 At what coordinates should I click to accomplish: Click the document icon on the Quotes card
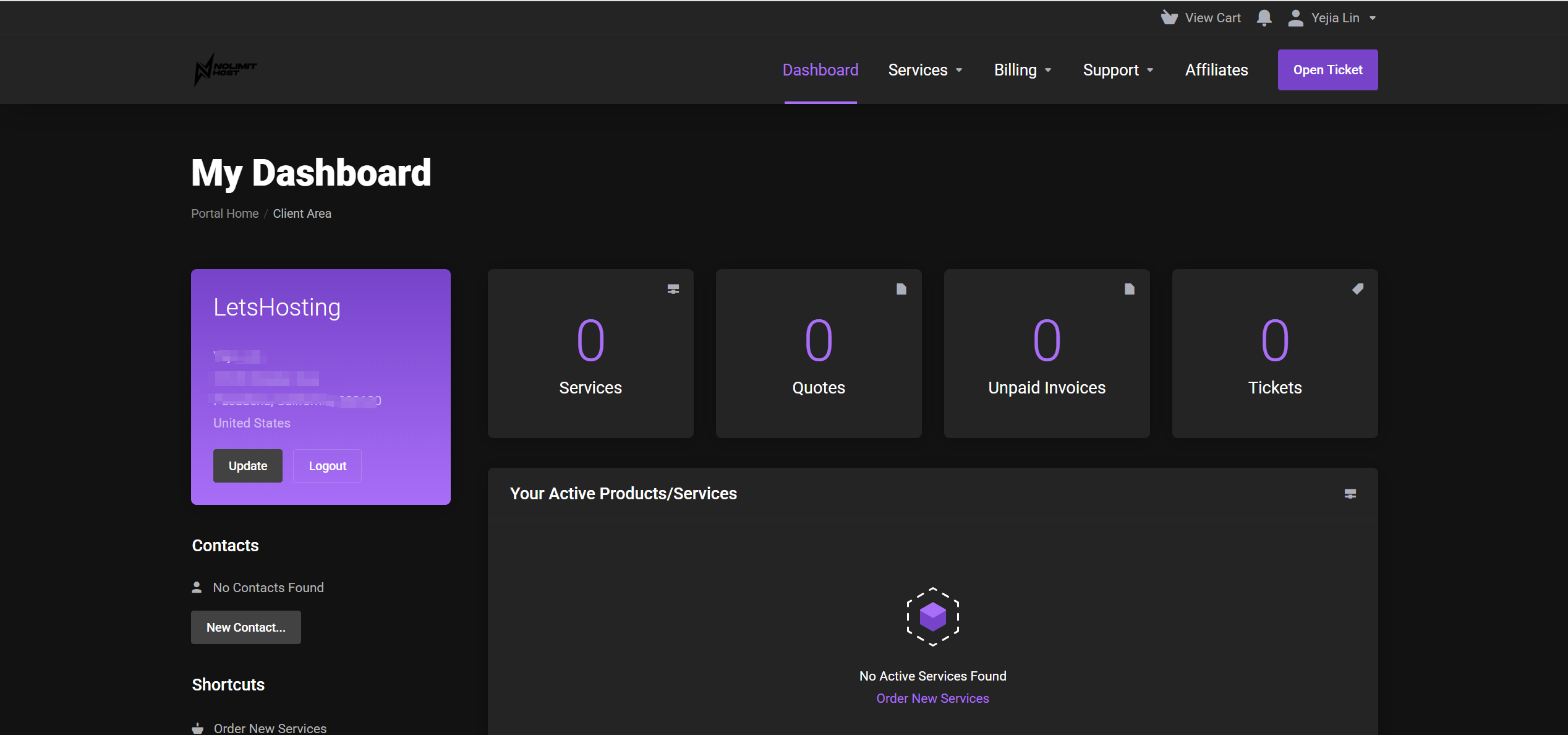(x=901, y=289)
